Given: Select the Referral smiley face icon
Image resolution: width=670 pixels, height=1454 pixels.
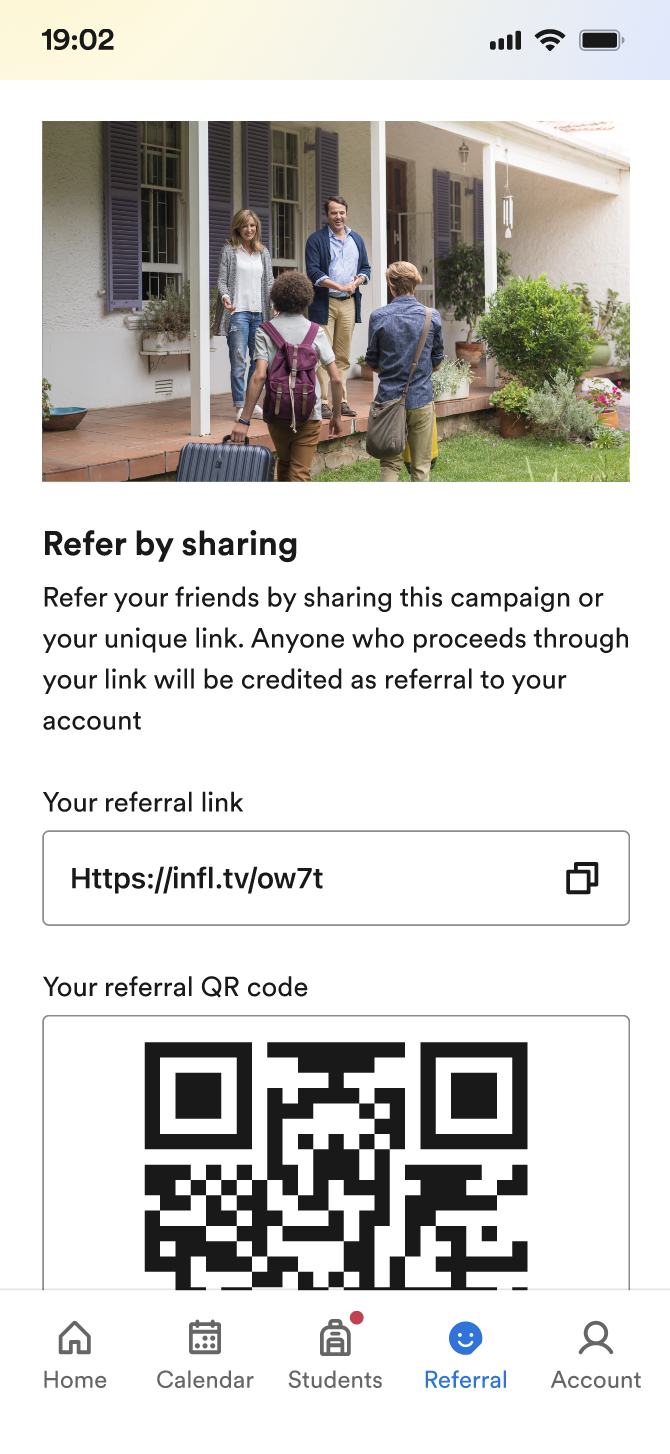Looking at the screenshot, I should 466,1337.
